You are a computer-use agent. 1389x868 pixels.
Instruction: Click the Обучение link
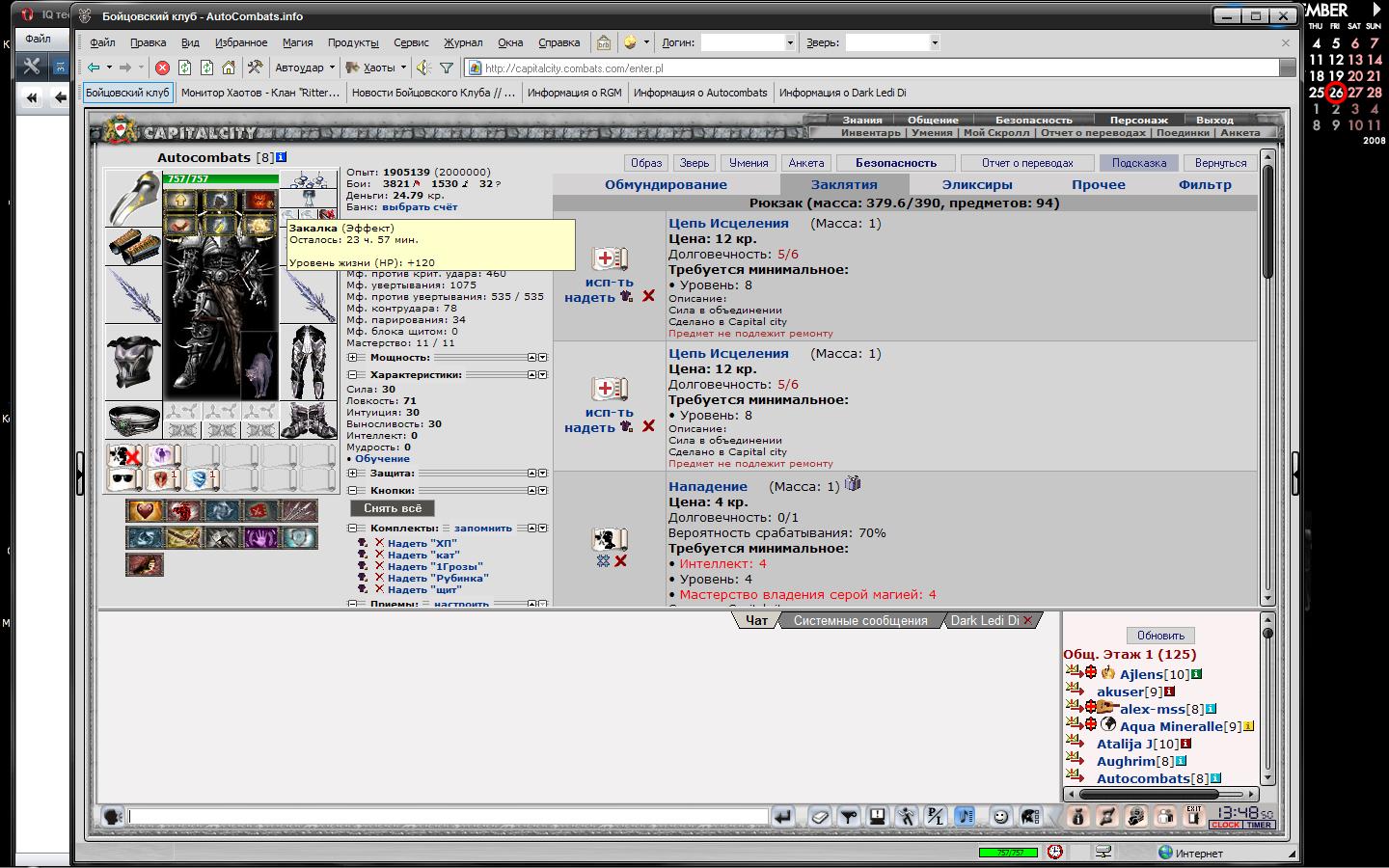pyautogui.click(x=382, y=458)
